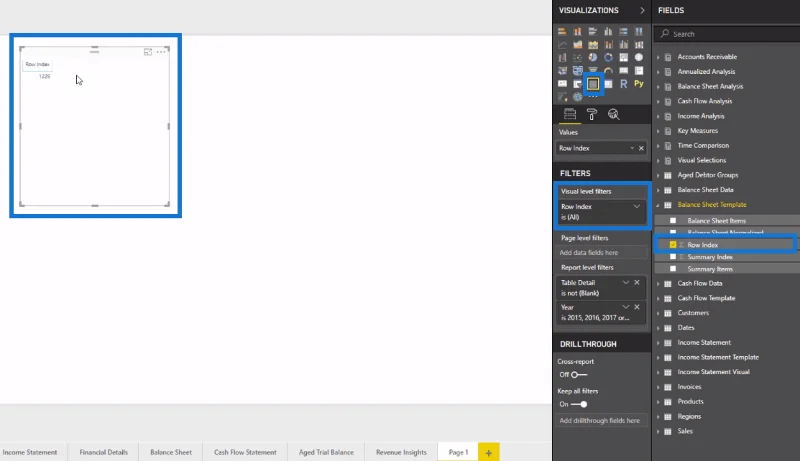Select the donut chart visualization
Screen dimensions: 800x461
[x=608, y=58]
